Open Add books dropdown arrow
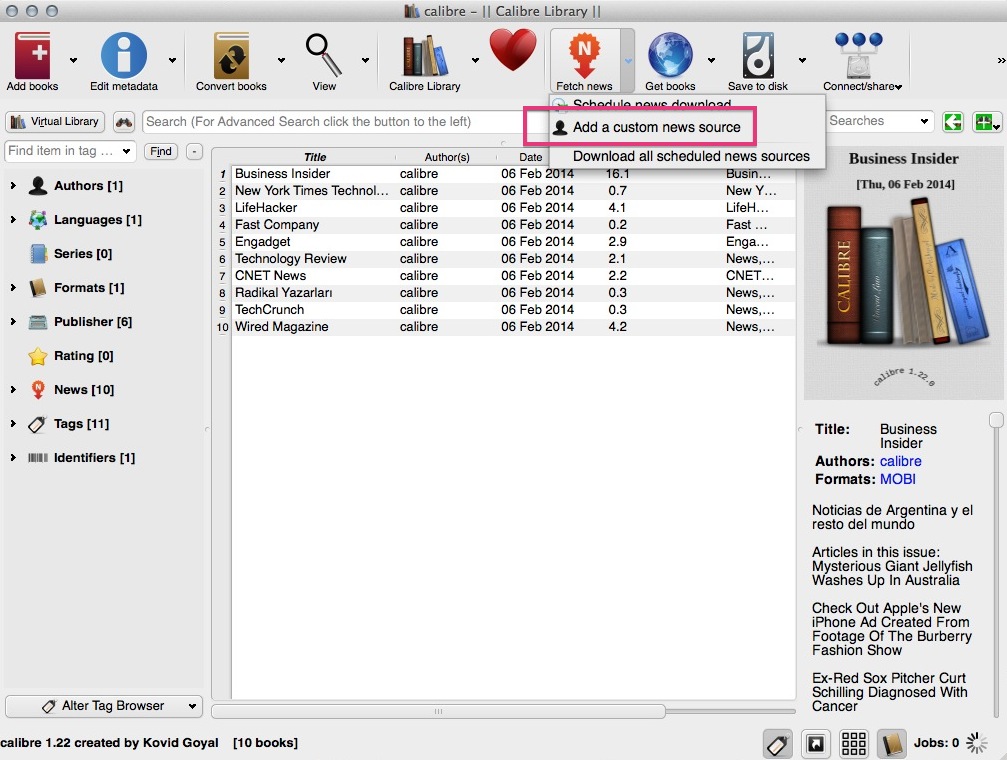 [73, 60]
